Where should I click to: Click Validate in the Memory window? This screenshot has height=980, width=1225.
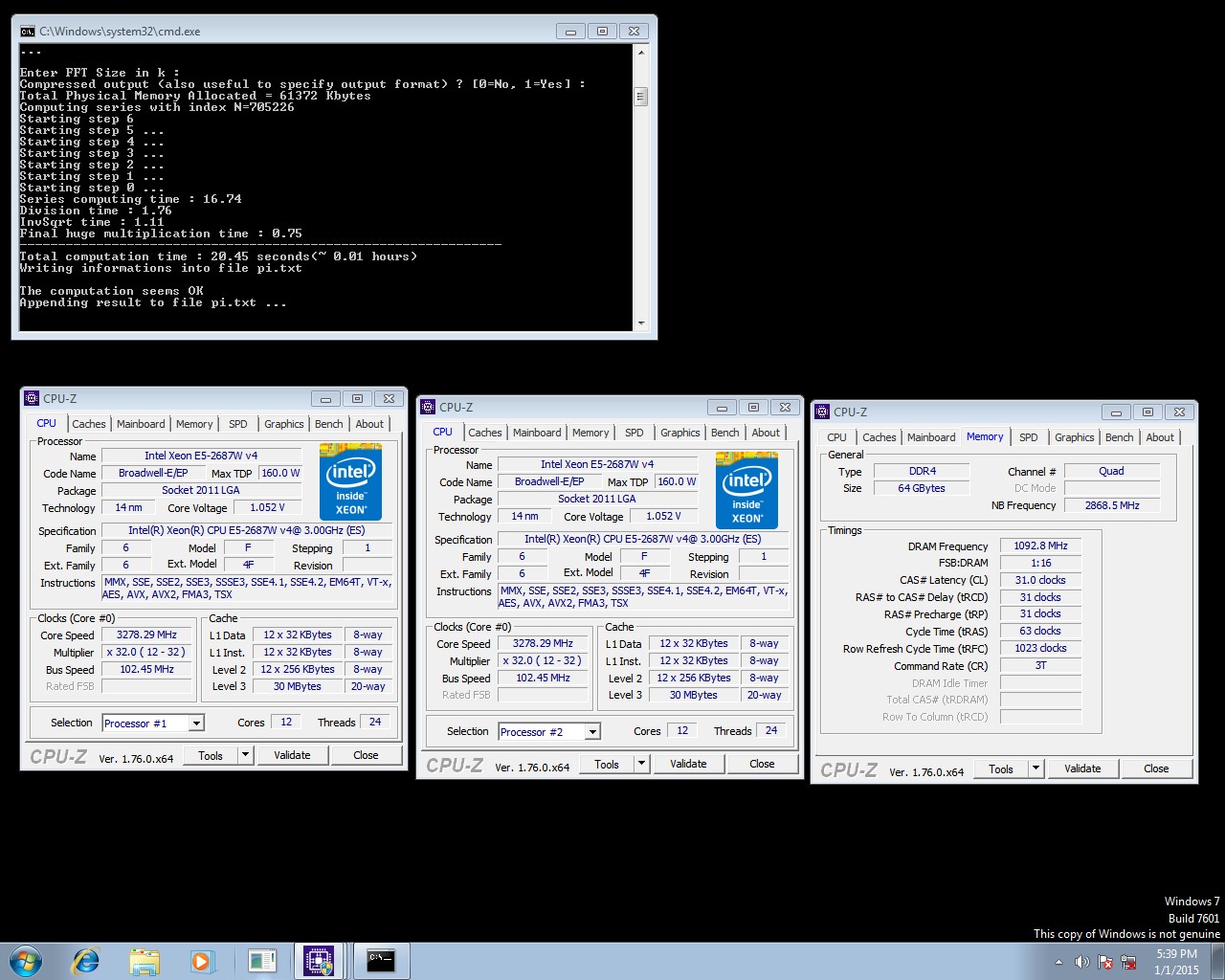(1082, 768)
